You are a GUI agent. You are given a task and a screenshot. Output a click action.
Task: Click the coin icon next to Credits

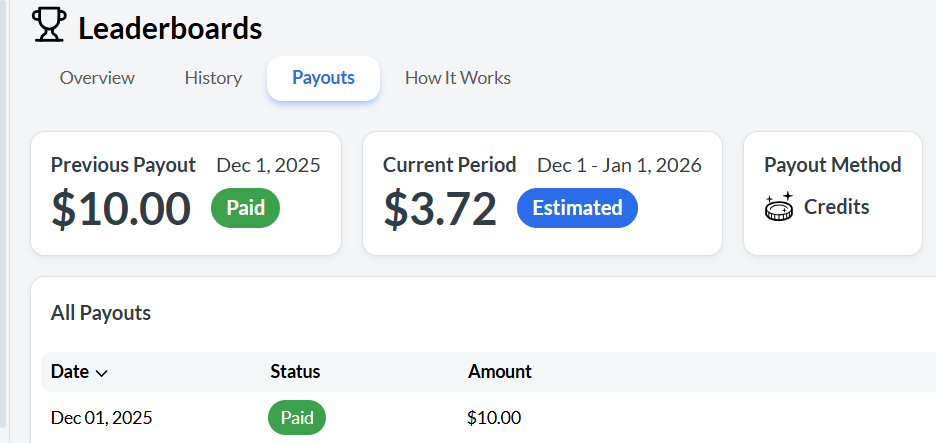[778, 207]
